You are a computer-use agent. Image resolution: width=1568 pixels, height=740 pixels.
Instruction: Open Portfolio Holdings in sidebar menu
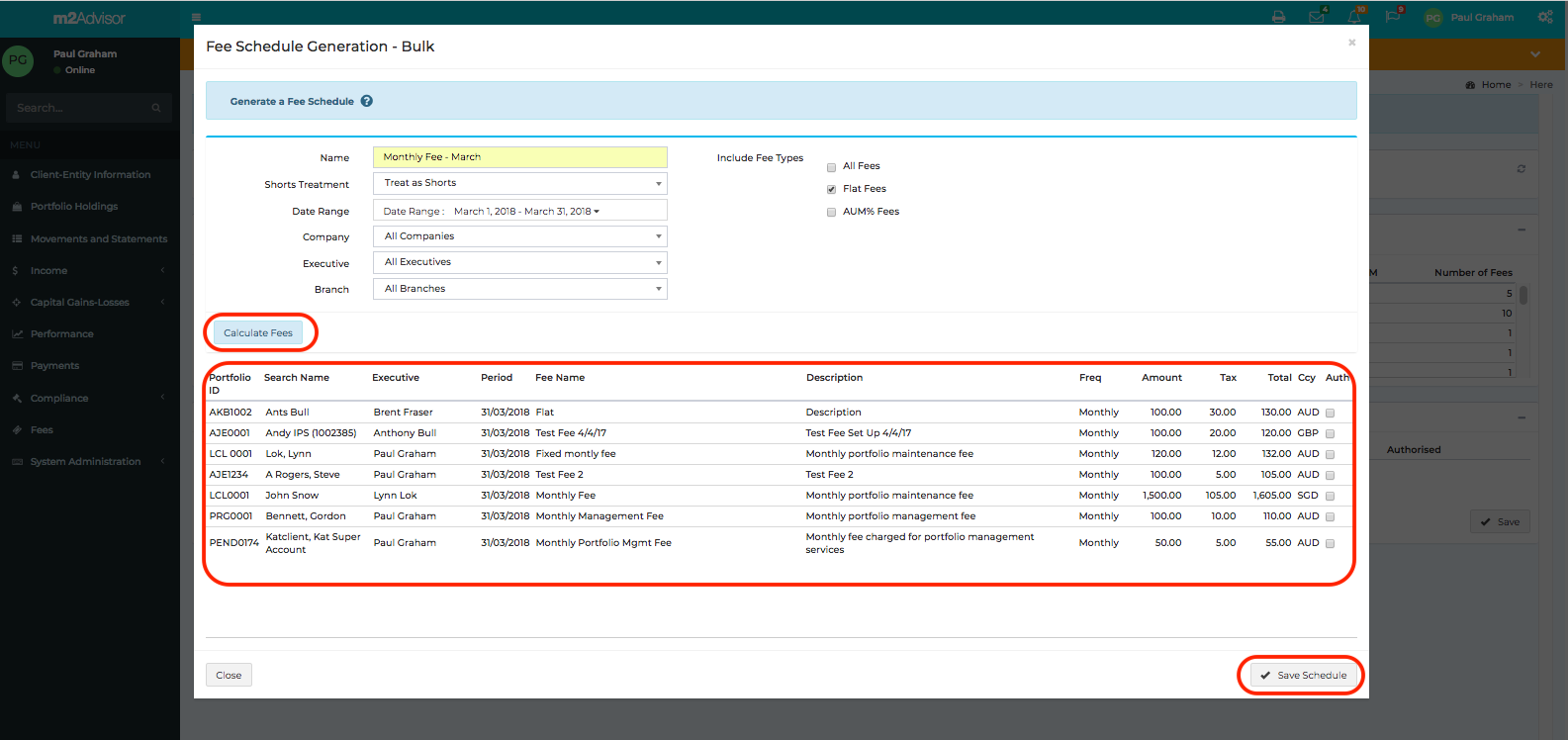pyautogui.click(x=74, y=207)
